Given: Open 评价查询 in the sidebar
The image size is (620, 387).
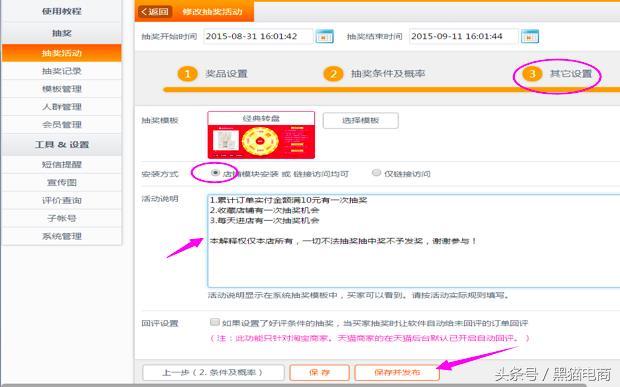Looking at the screenshot, I should tap(62, 200).
